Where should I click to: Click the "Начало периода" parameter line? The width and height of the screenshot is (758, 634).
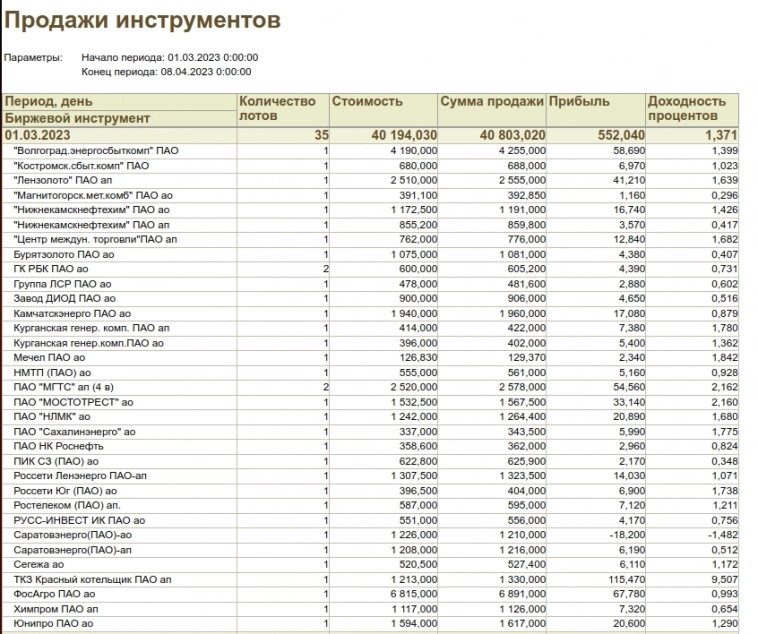coord(170,57)
